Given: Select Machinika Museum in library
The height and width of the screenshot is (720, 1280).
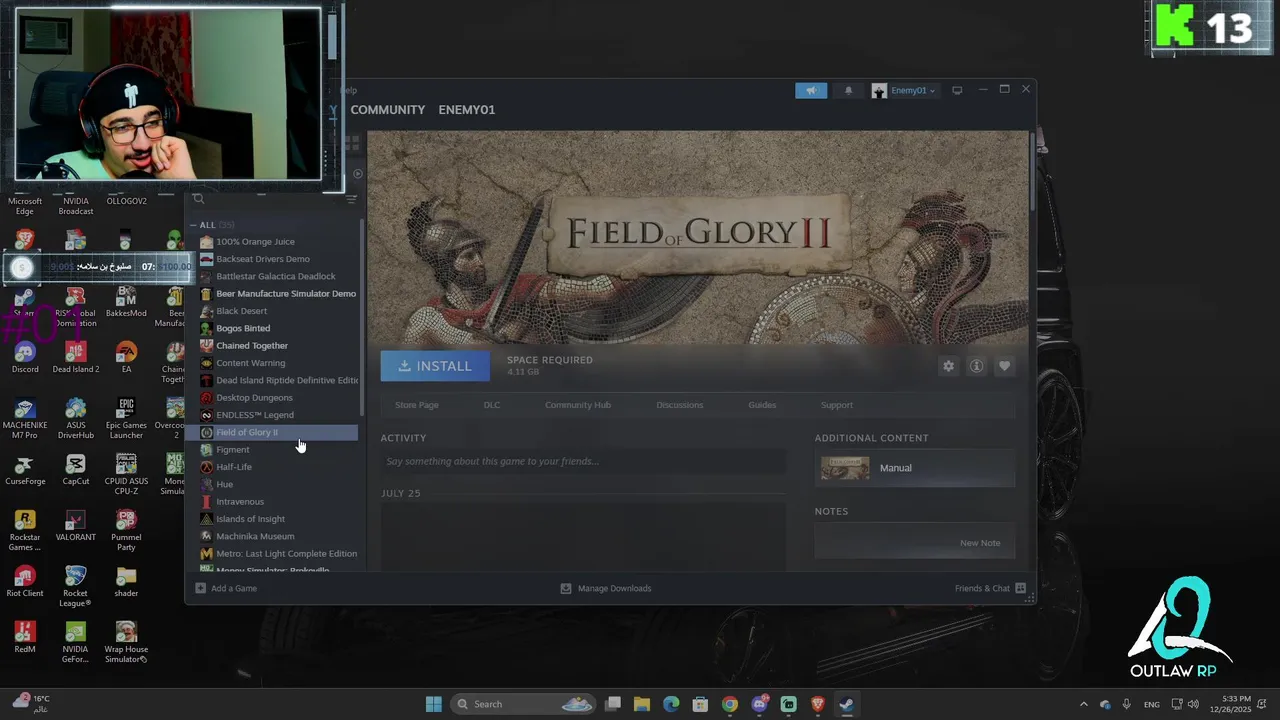Looking at the screenshot, I should click(255, 536).
